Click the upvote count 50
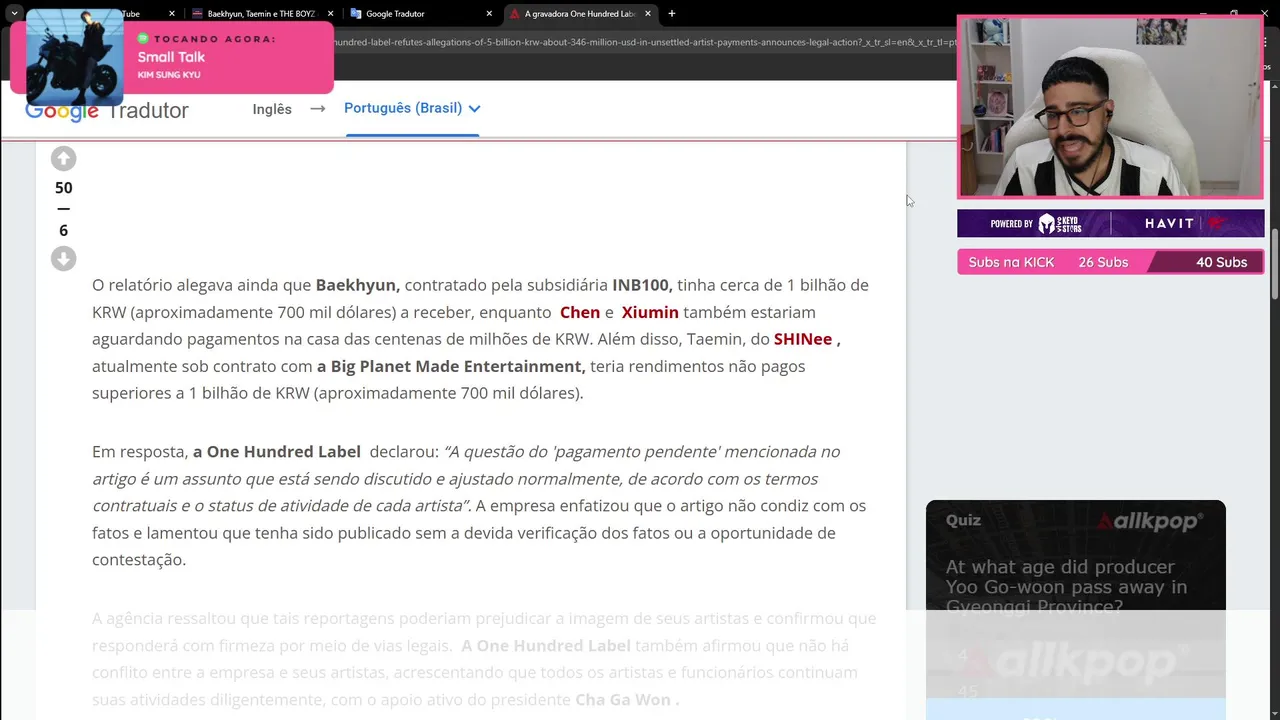1280x720 pixels. (63, 188)
